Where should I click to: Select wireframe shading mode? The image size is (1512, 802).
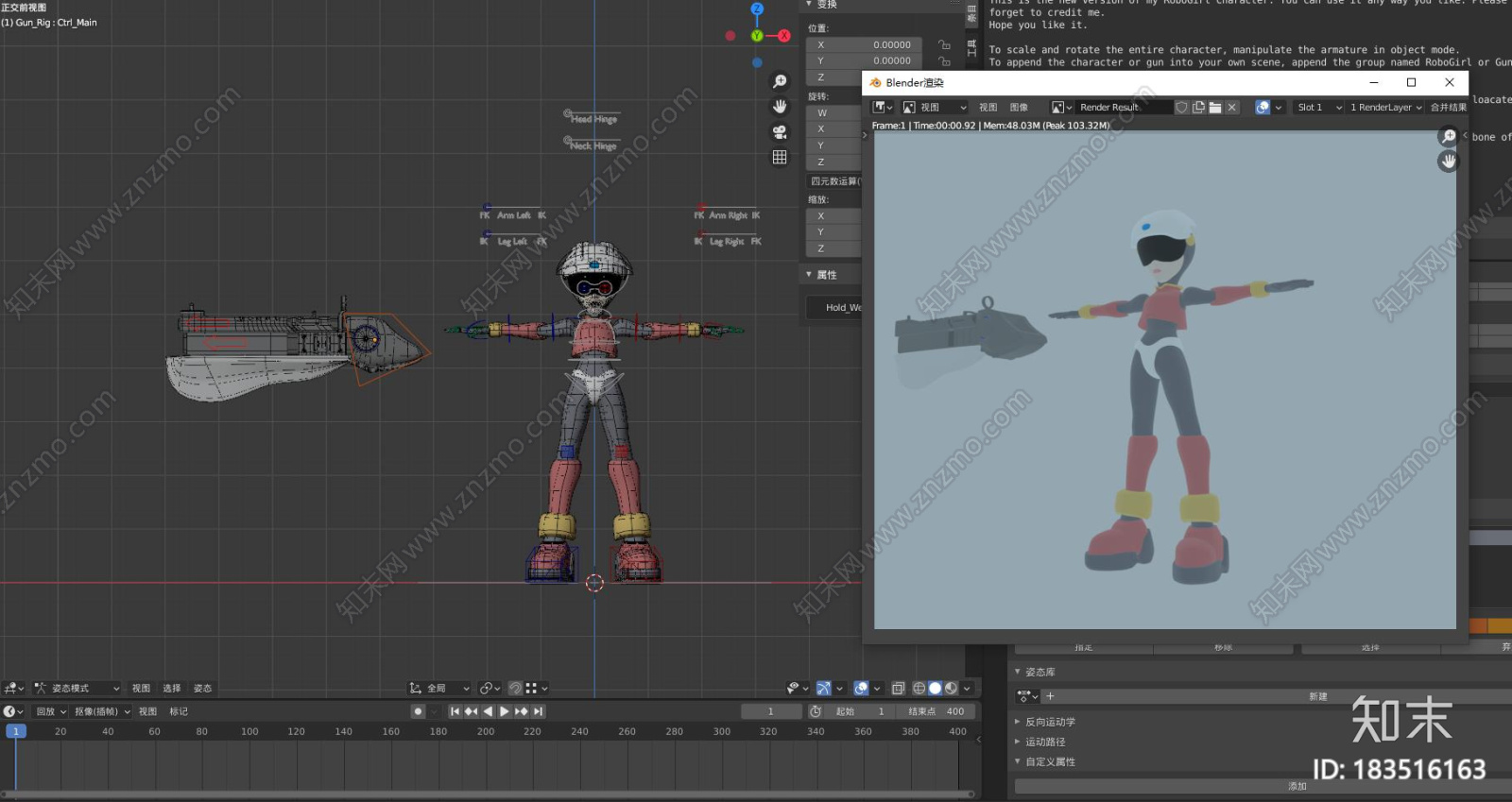(x=919, y=689)
